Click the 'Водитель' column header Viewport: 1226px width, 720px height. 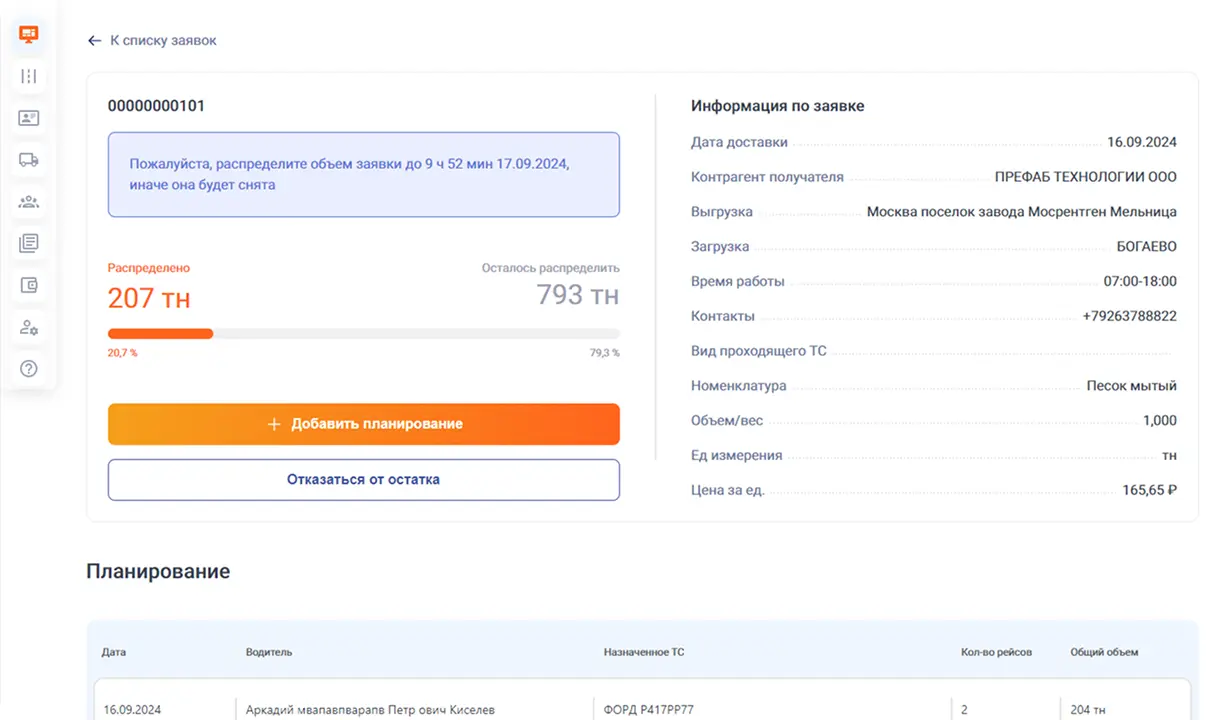tap(269, 652)
